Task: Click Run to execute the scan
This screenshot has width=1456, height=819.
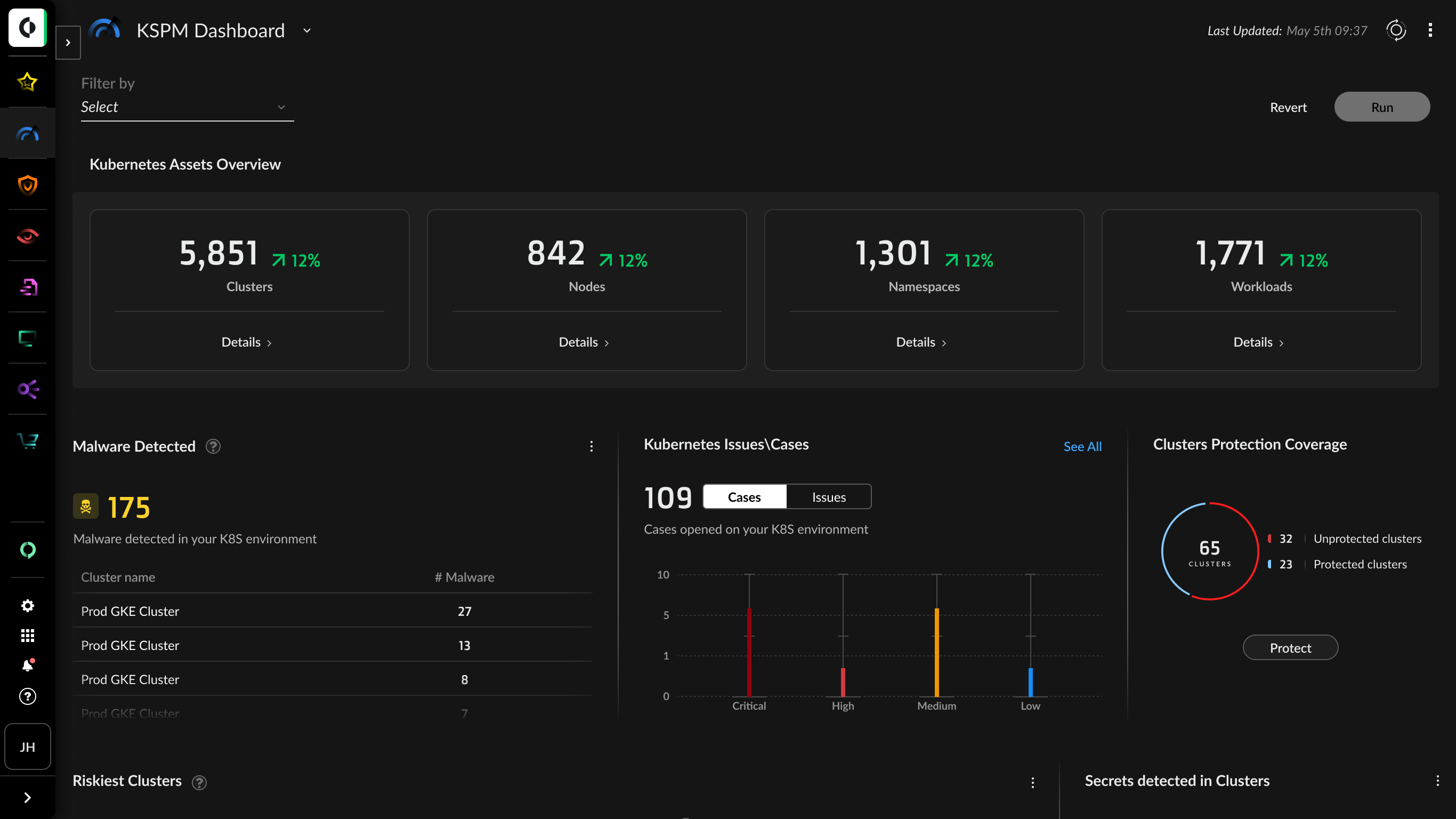Action: [x=1382, y=107]
